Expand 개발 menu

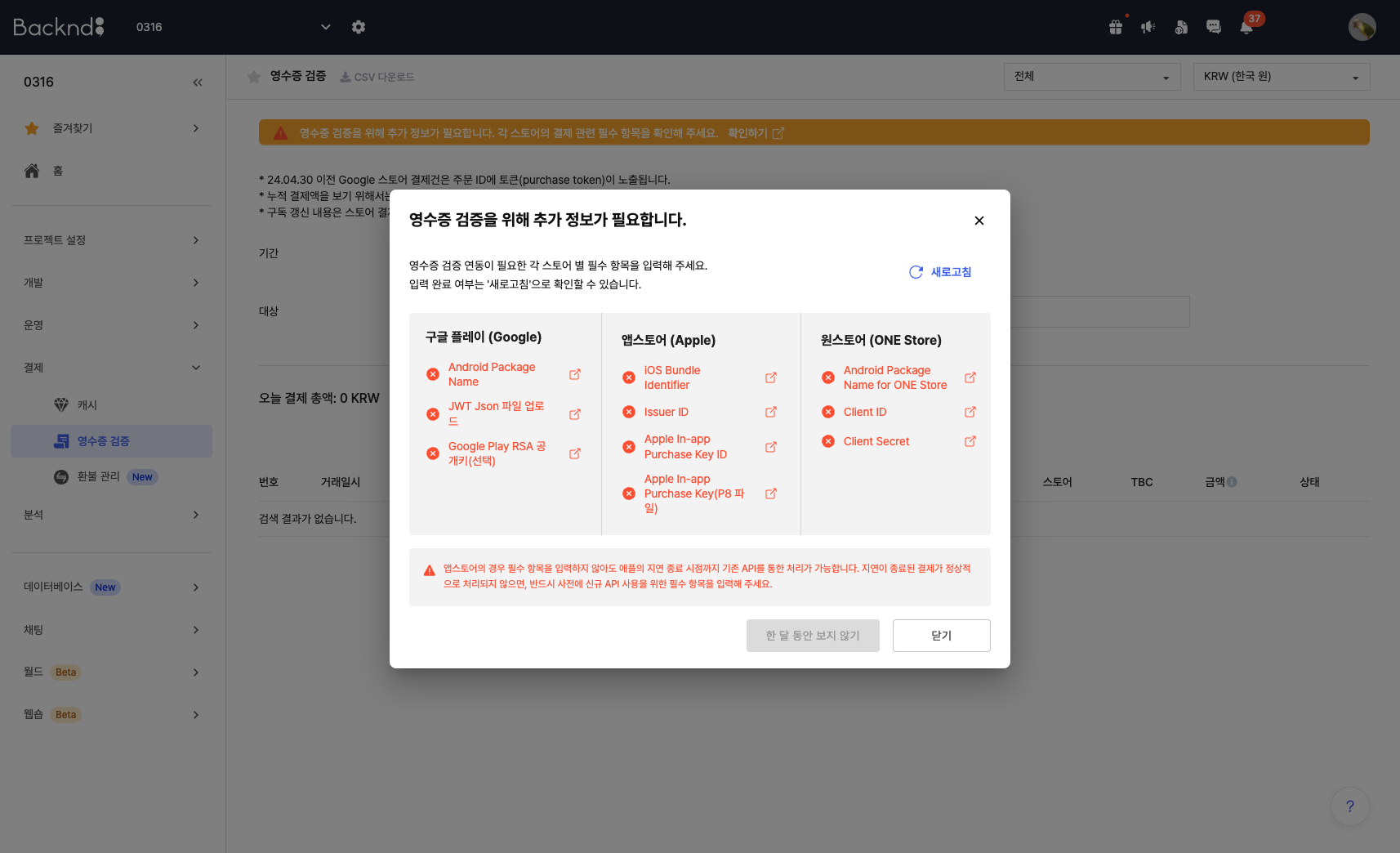pos(111,283)
